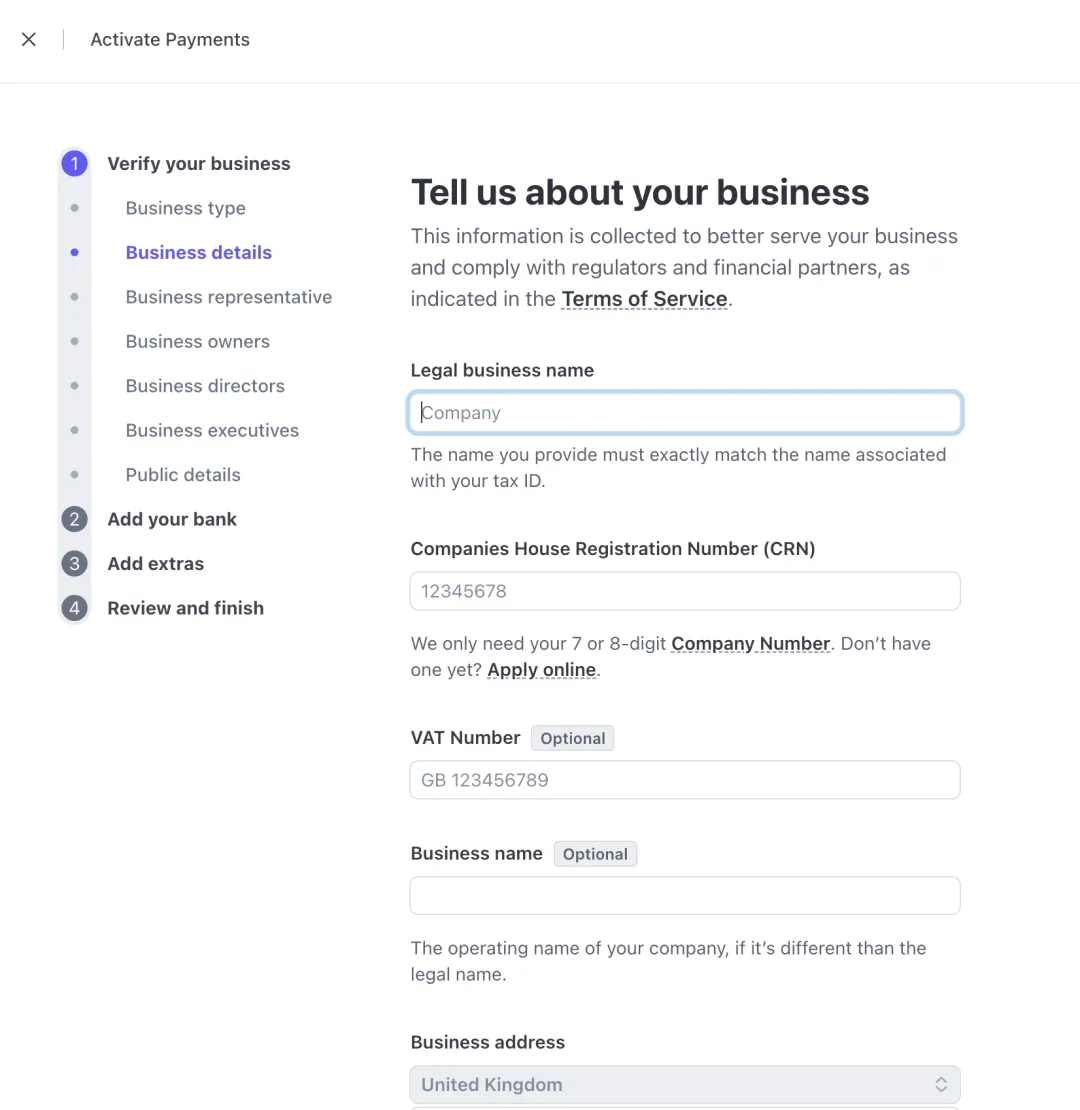Click step 2 circle icon

(74, 519)
